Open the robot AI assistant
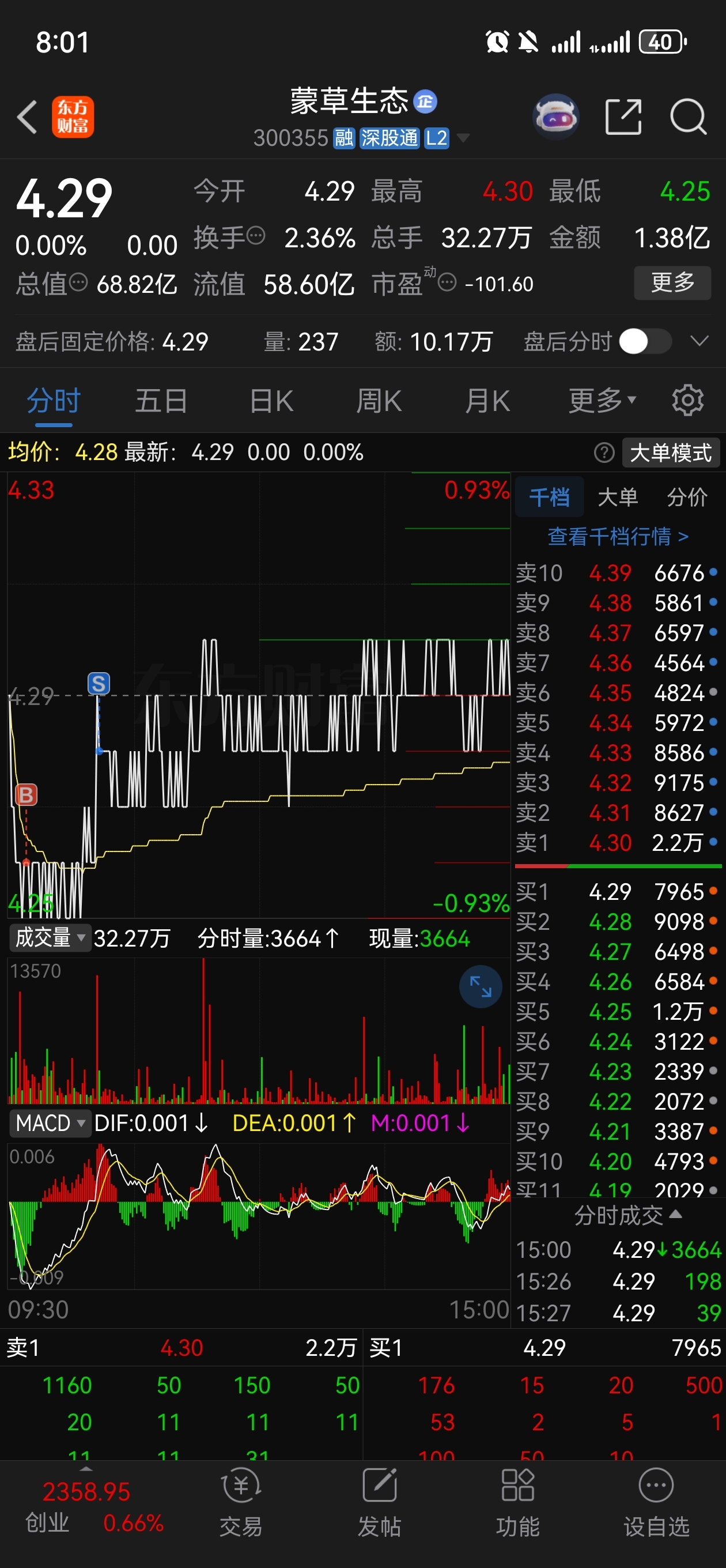 tap(555, 117)
